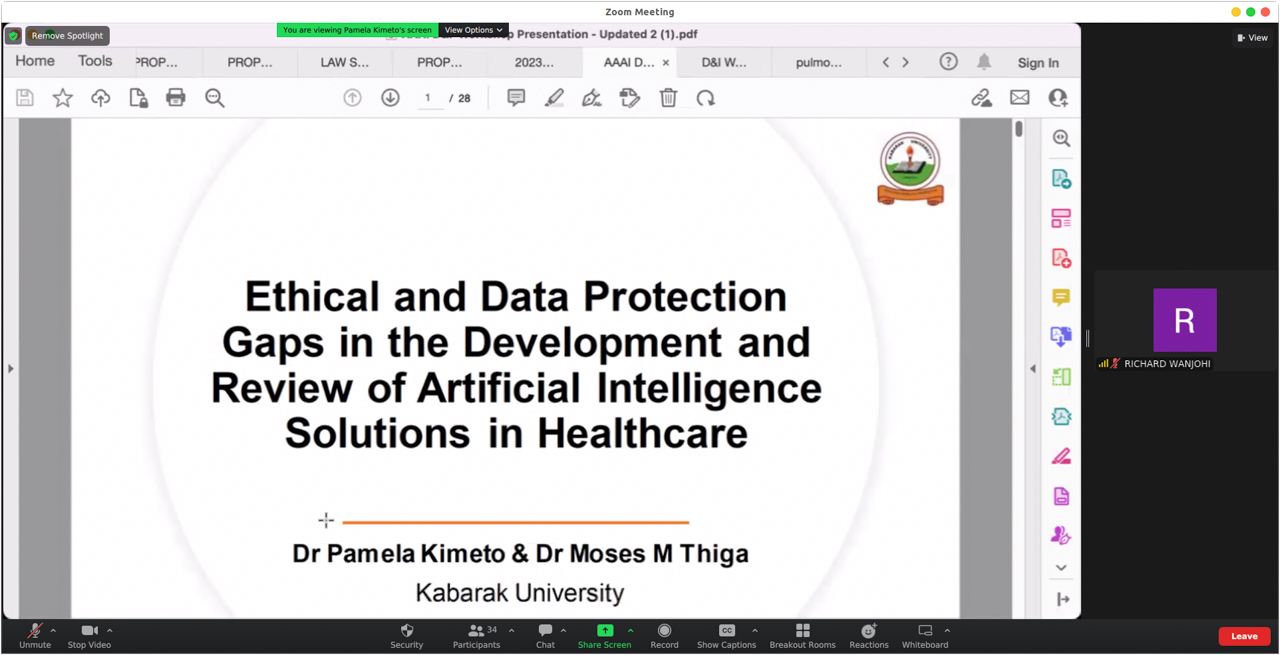Close the AAAI D... tab
This screenshot has height=655, width=1280.
[666, 63]
